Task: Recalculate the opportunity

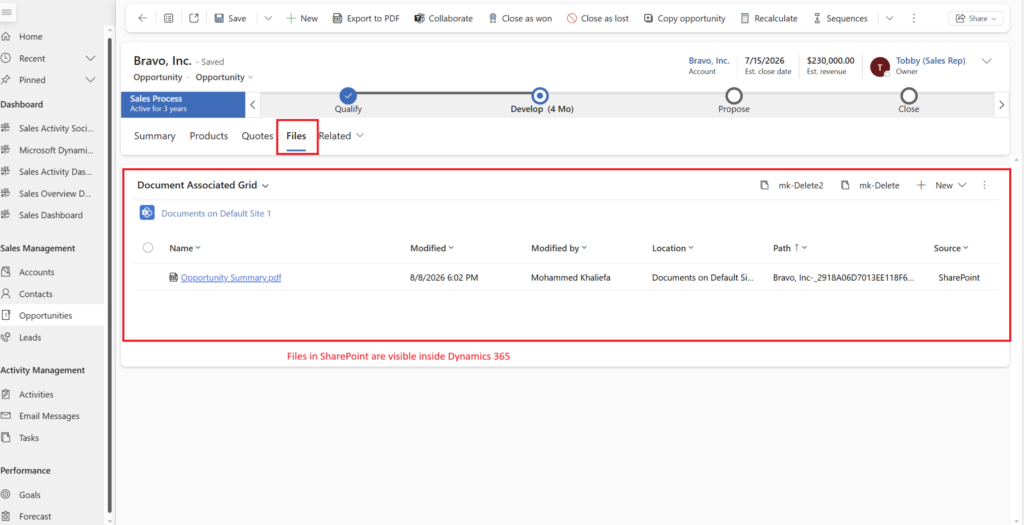Action: 769,18
